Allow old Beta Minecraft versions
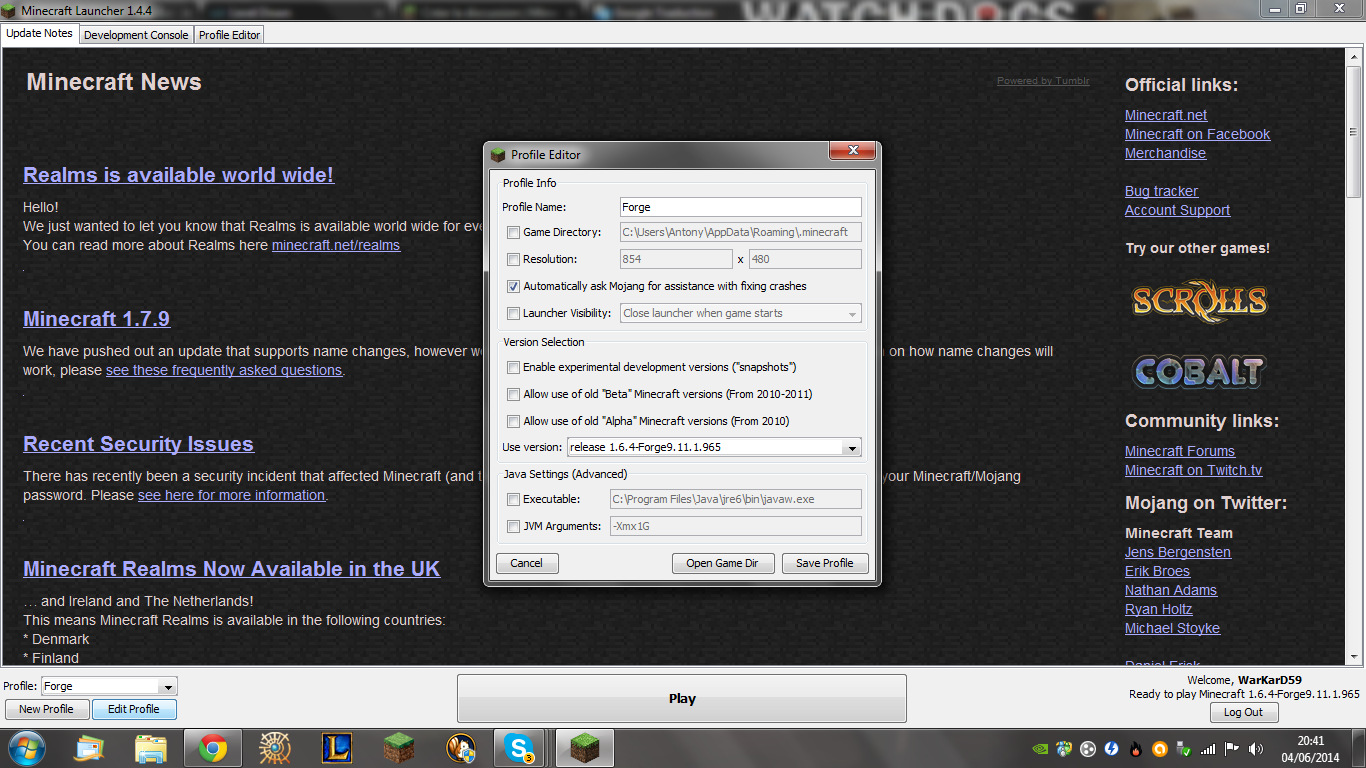This screenshot has width=1366, height=768. (x=514, y=394)
